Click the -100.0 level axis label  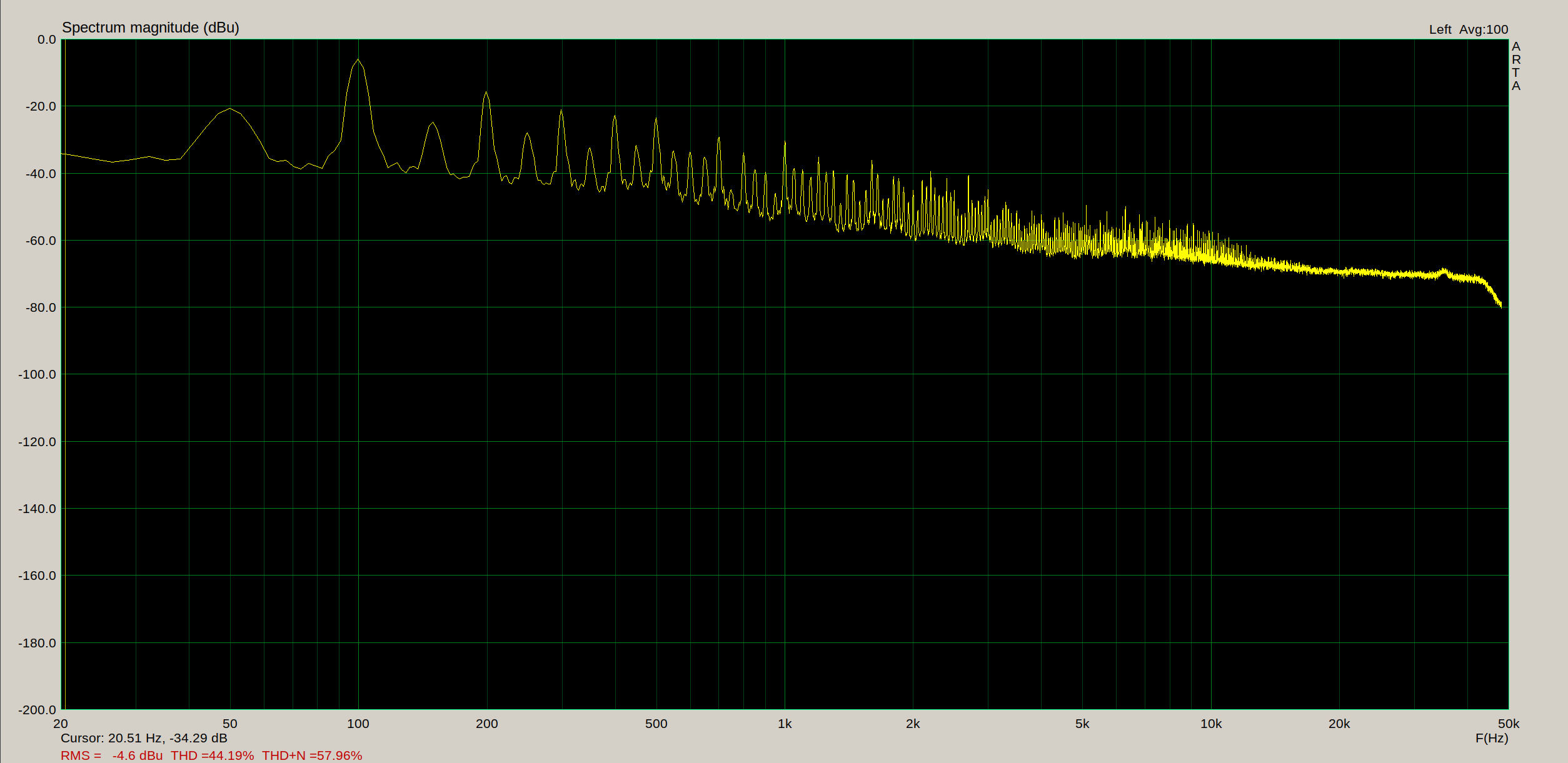[x=37, y=374]
